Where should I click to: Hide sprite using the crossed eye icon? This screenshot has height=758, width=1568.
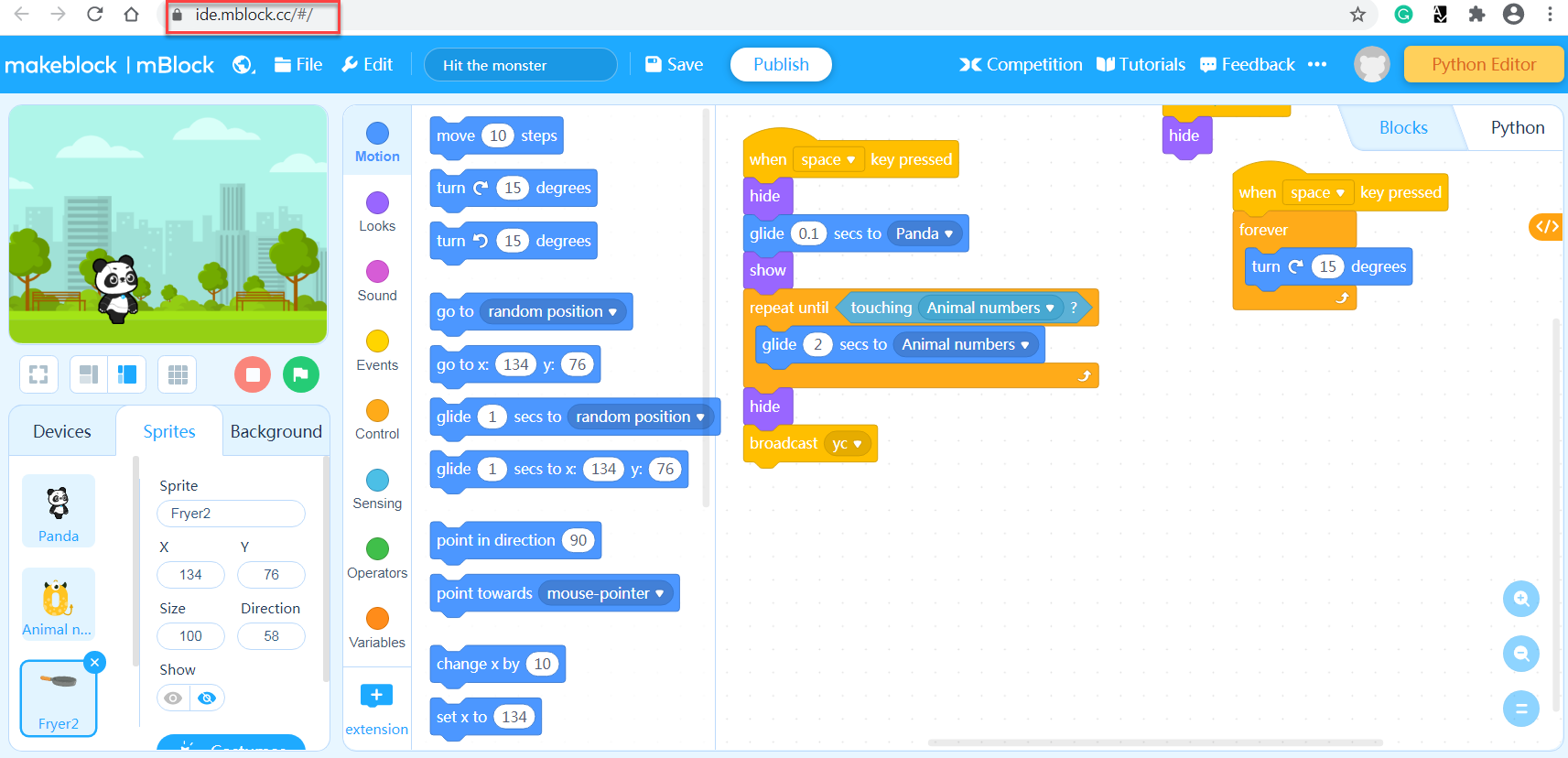pos(207,698)
